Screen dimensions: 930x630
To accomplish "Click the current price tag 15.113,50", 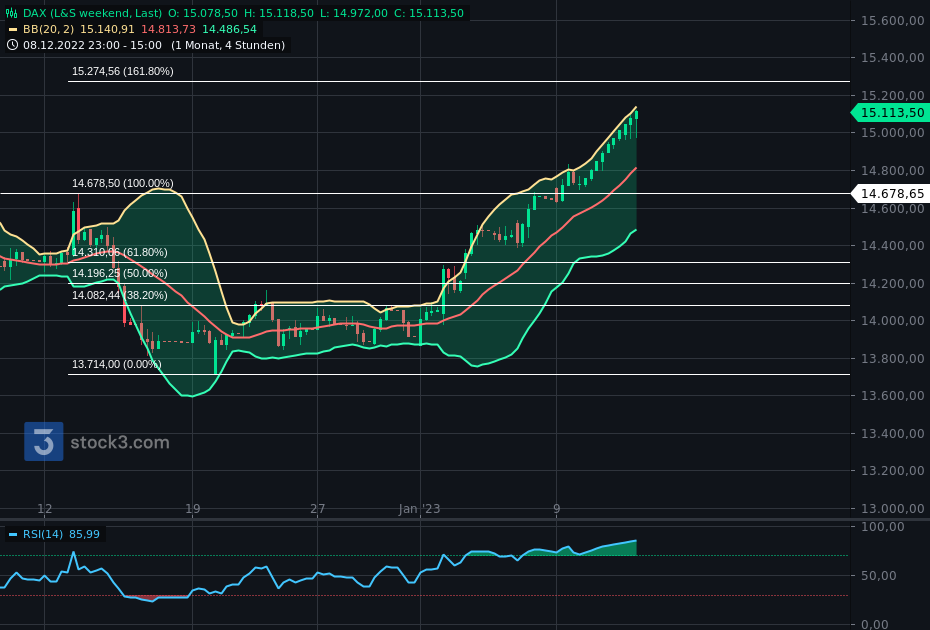I will [893, 112].
